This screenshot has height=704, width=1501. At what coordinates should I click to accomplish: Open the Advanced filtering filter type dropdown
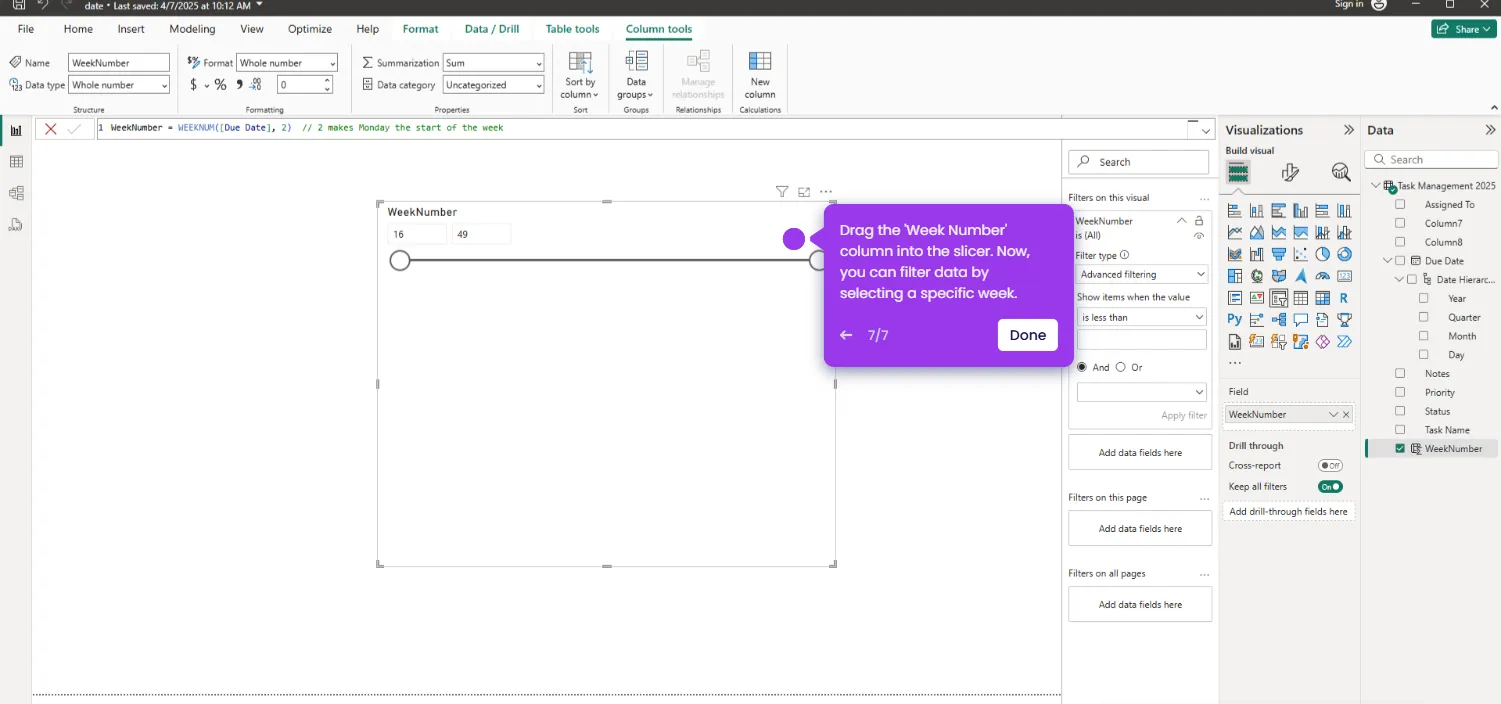[x=1142, y=274]
